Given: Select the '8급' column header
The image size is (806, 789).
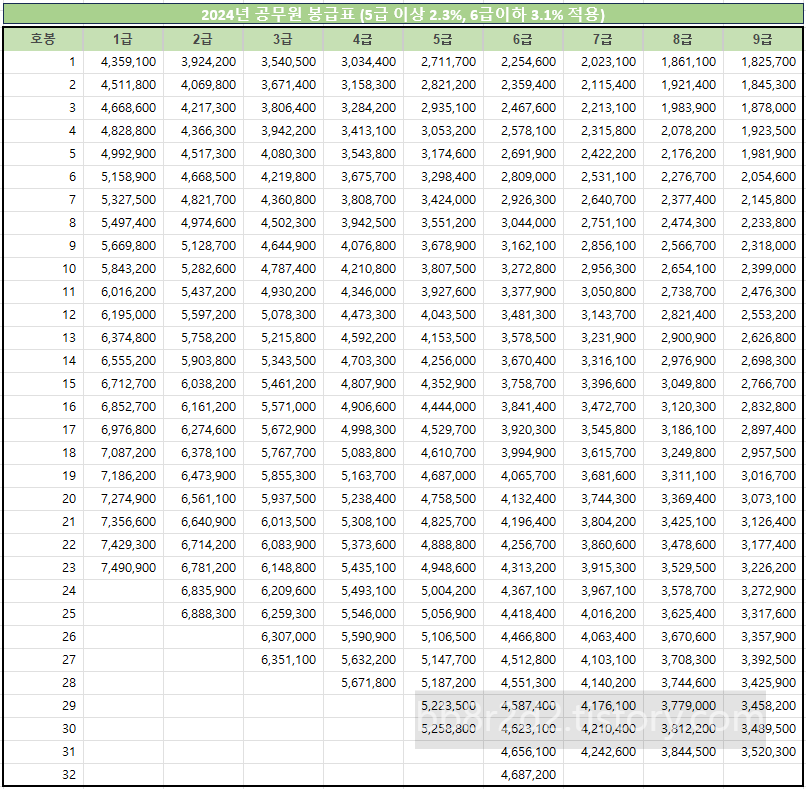Looking at the screenshot, I should [x=683, y=39].
